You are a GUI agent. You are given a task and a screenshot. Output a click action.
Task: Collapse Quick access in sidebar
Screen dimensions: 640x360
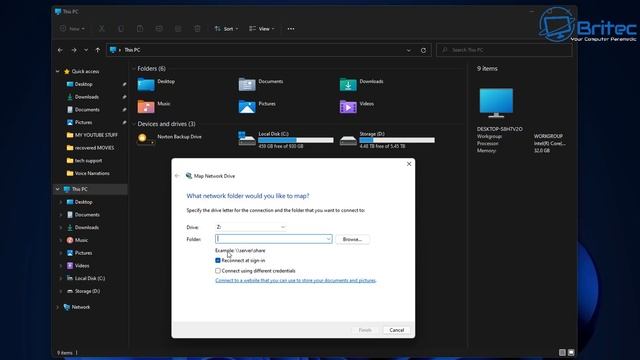coord(58,71)
